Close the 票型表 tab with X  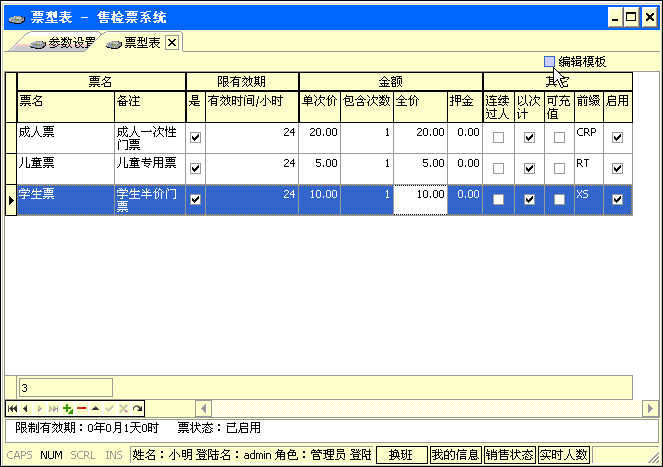click(x=172, y=42)
